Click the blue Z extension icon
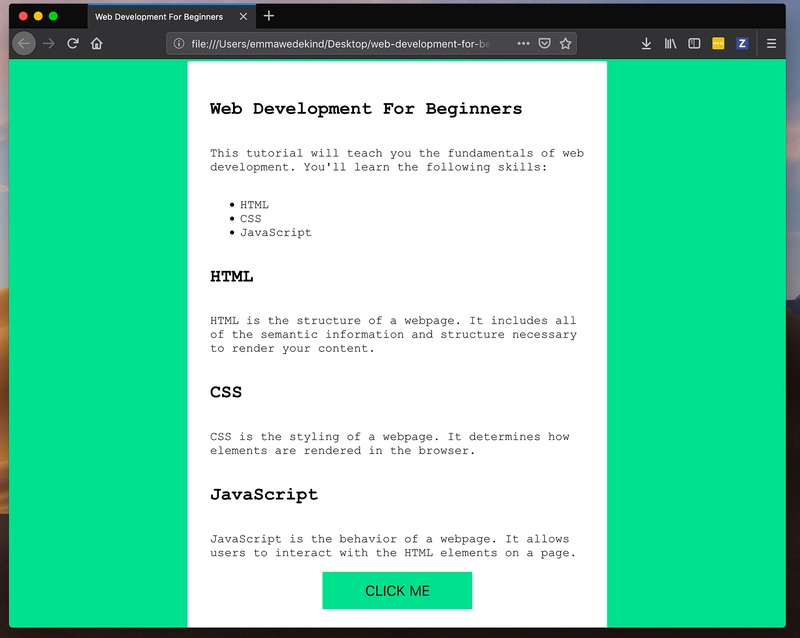The height and width of the screenshot is (638, 800). coord(742,43)
